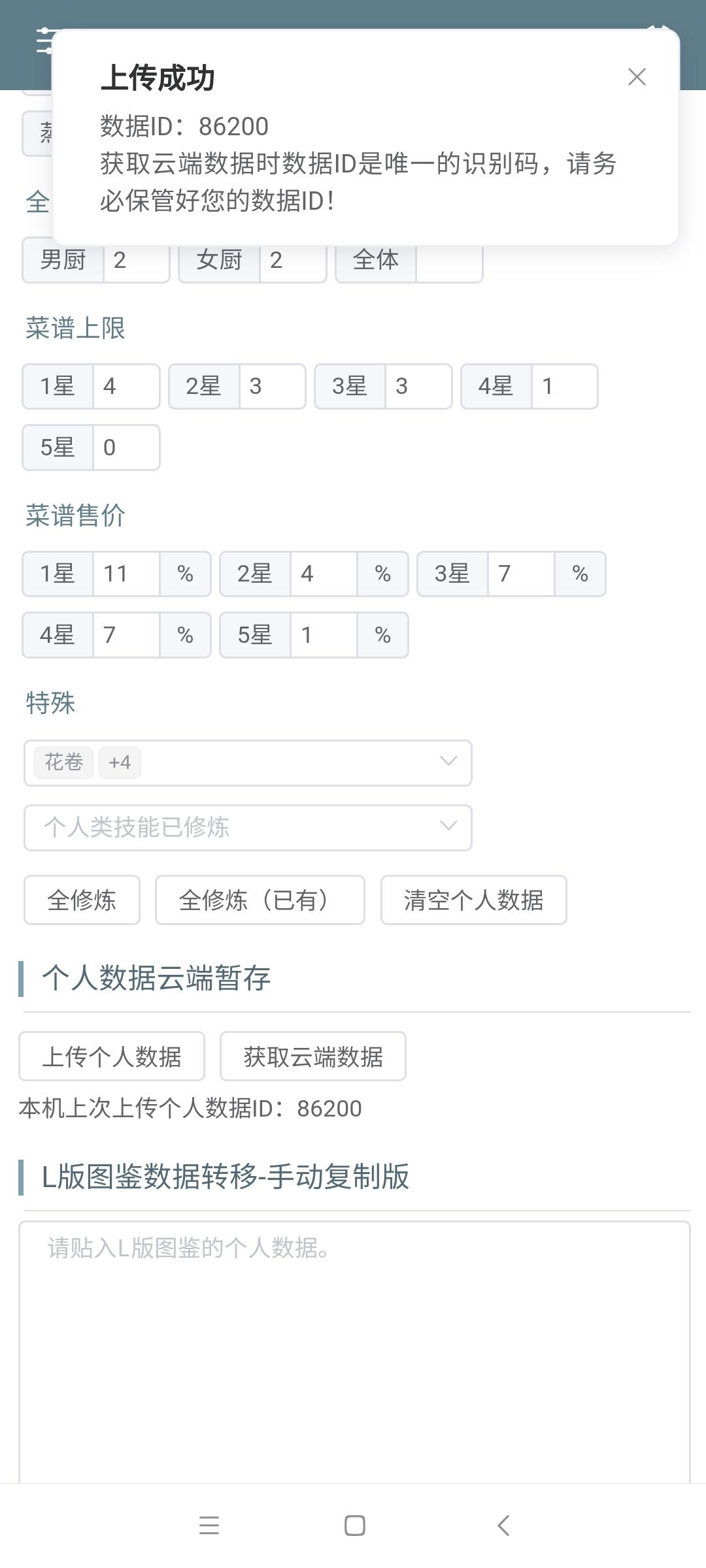The height and width of the screenshot is (1568, 706).
Task: Click 清空个人数据 button
Action: click(x=473, y=900)
